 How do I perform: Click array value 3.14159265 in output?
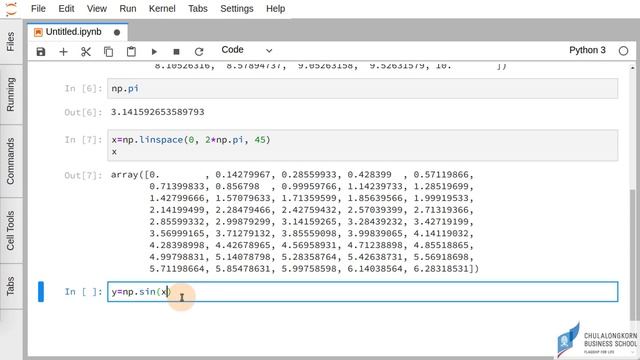309,222
